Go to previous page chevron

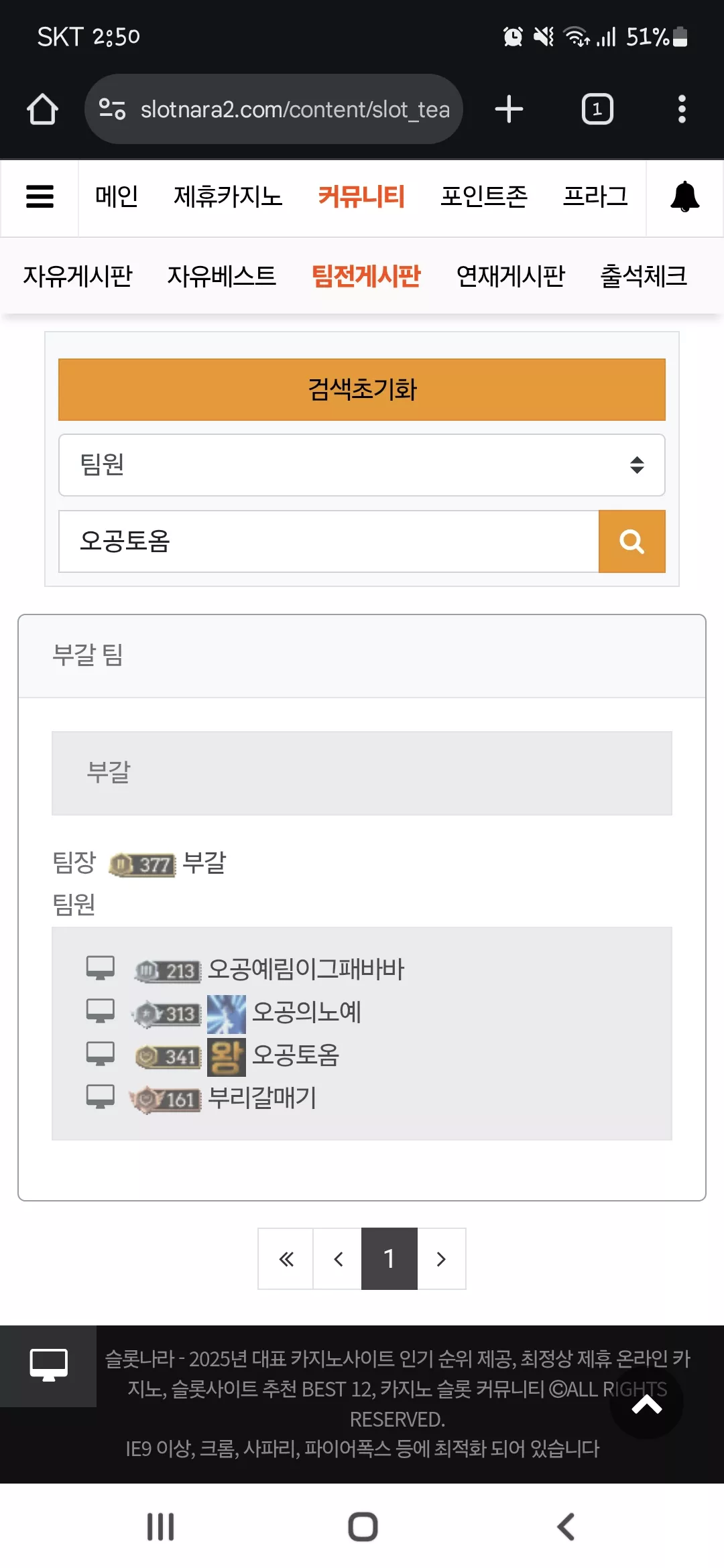338,1259
